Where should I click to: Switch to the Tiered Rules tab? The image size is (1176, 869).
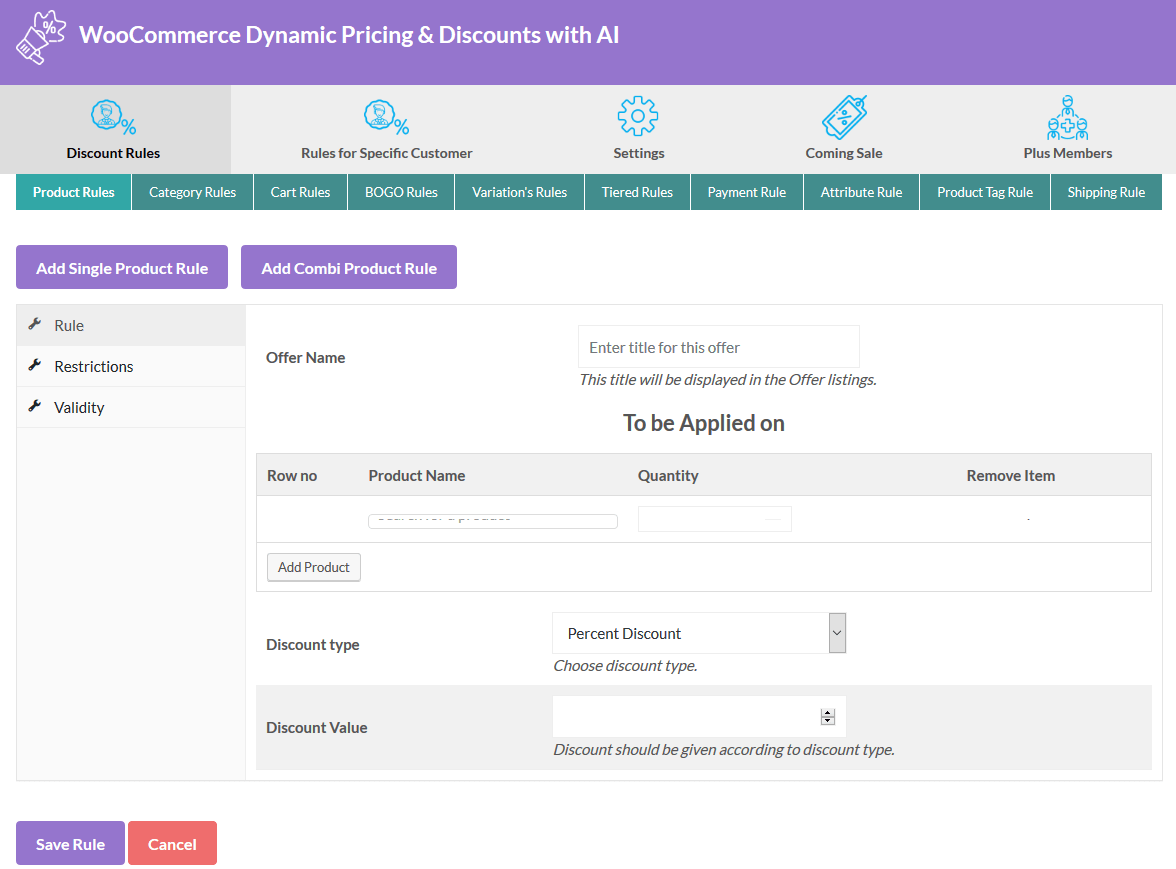pyautogui.click(x=637, y=191)
